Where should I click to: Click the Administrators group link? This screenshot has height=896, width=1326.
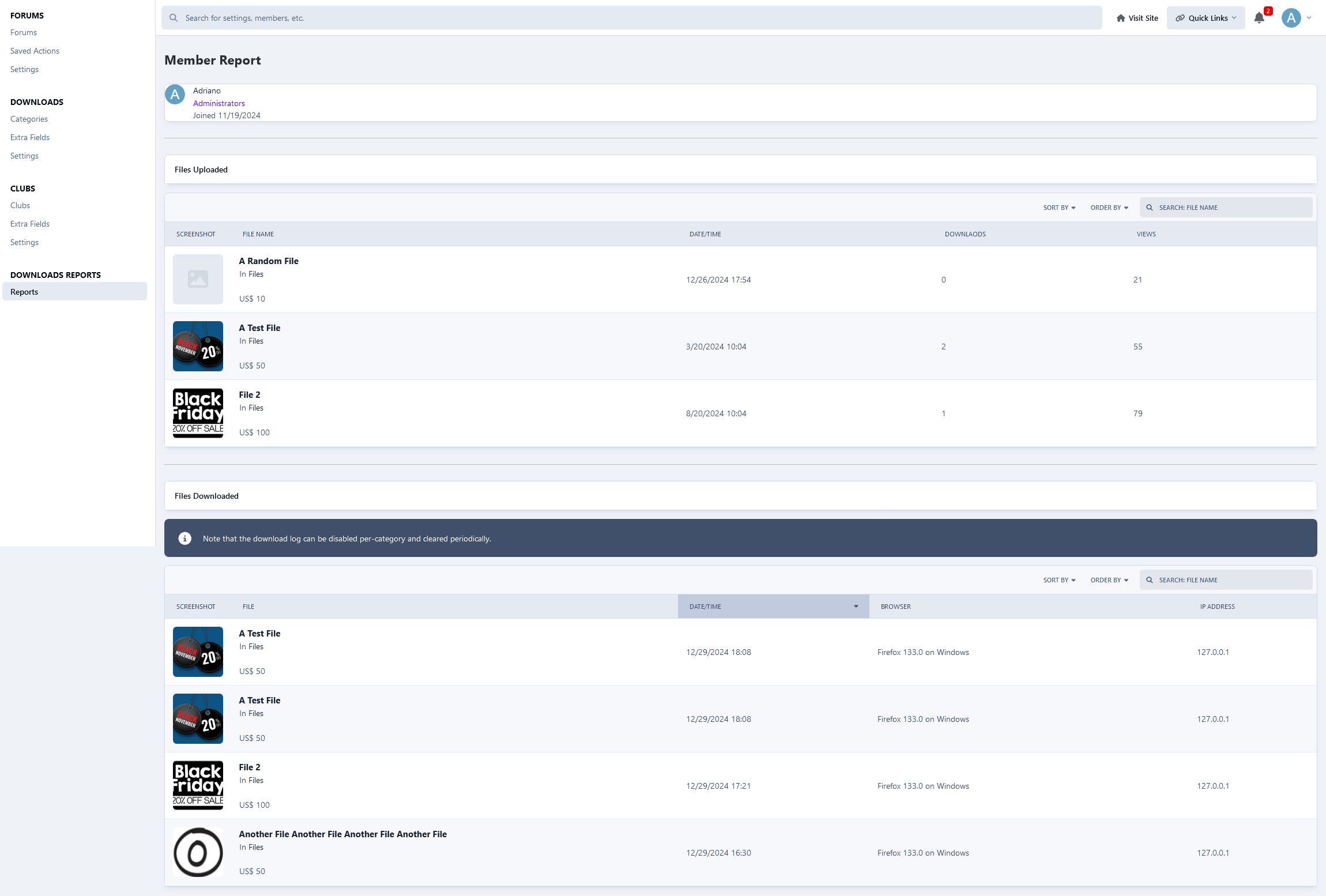219,103
